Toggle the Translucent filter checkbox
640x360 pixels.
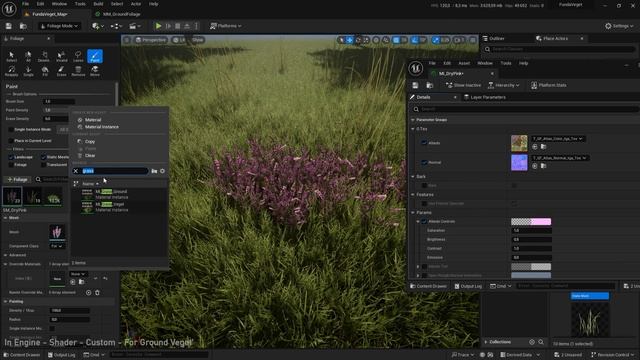(x=43, y=164)
